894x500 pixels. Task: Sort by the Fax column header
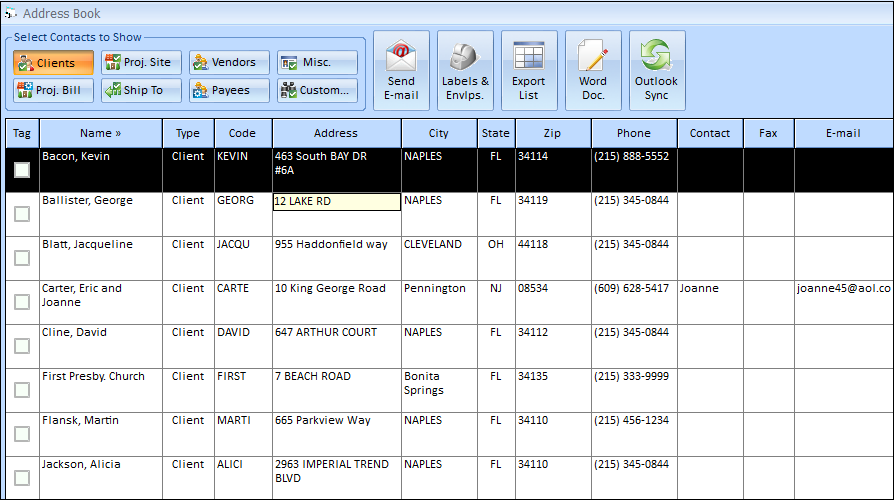(769, 133)
